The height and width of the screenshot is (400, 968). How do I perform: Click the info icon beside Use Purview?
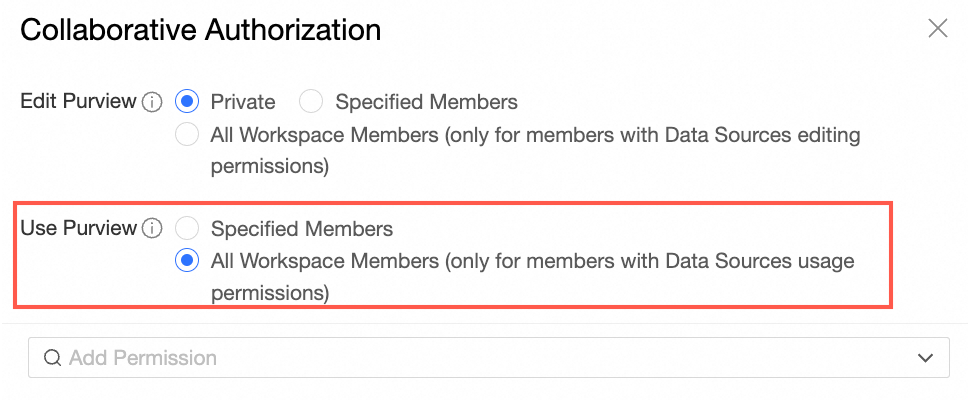[152, 229]
